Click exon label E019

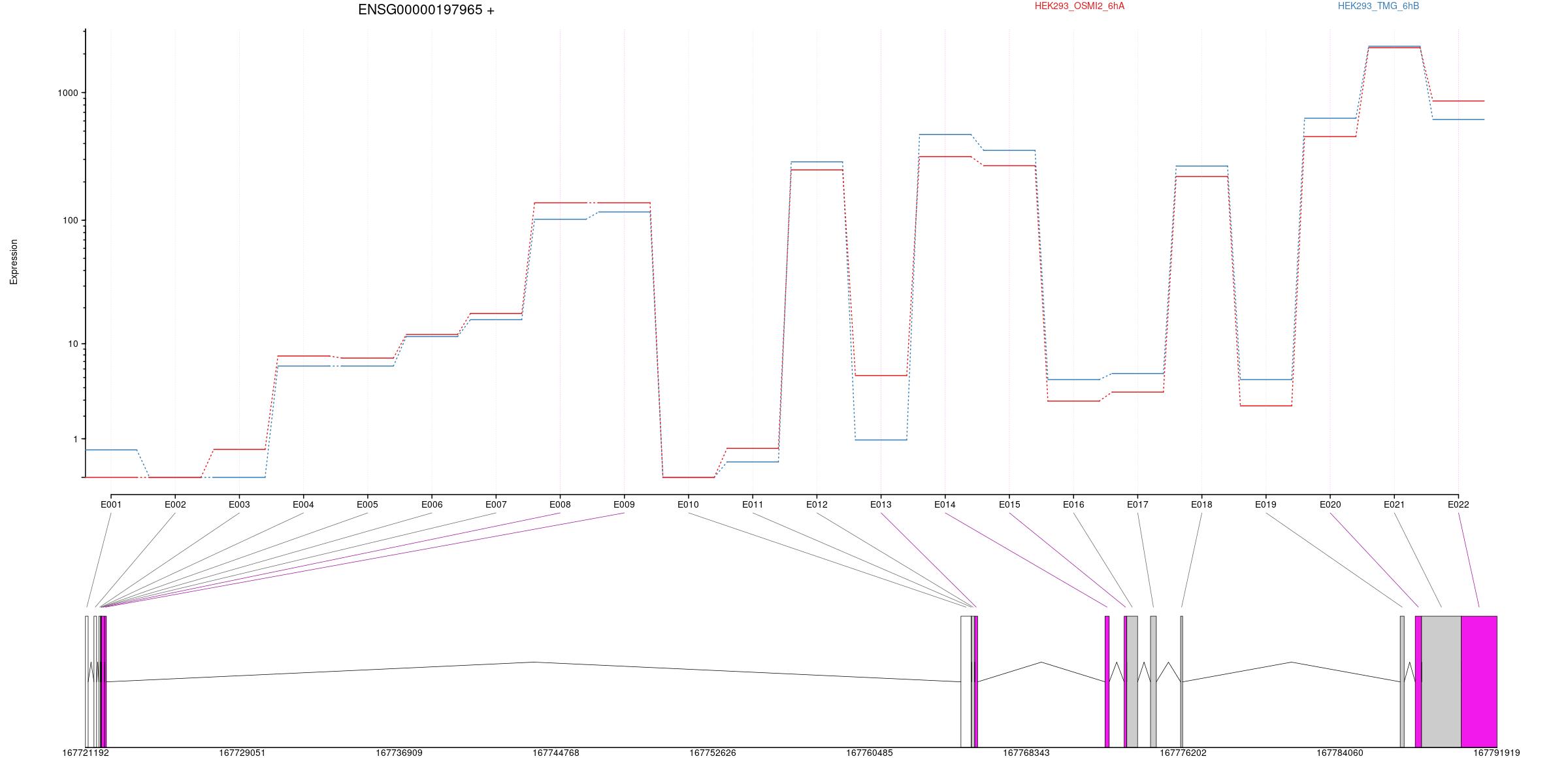click(1266, 504)
